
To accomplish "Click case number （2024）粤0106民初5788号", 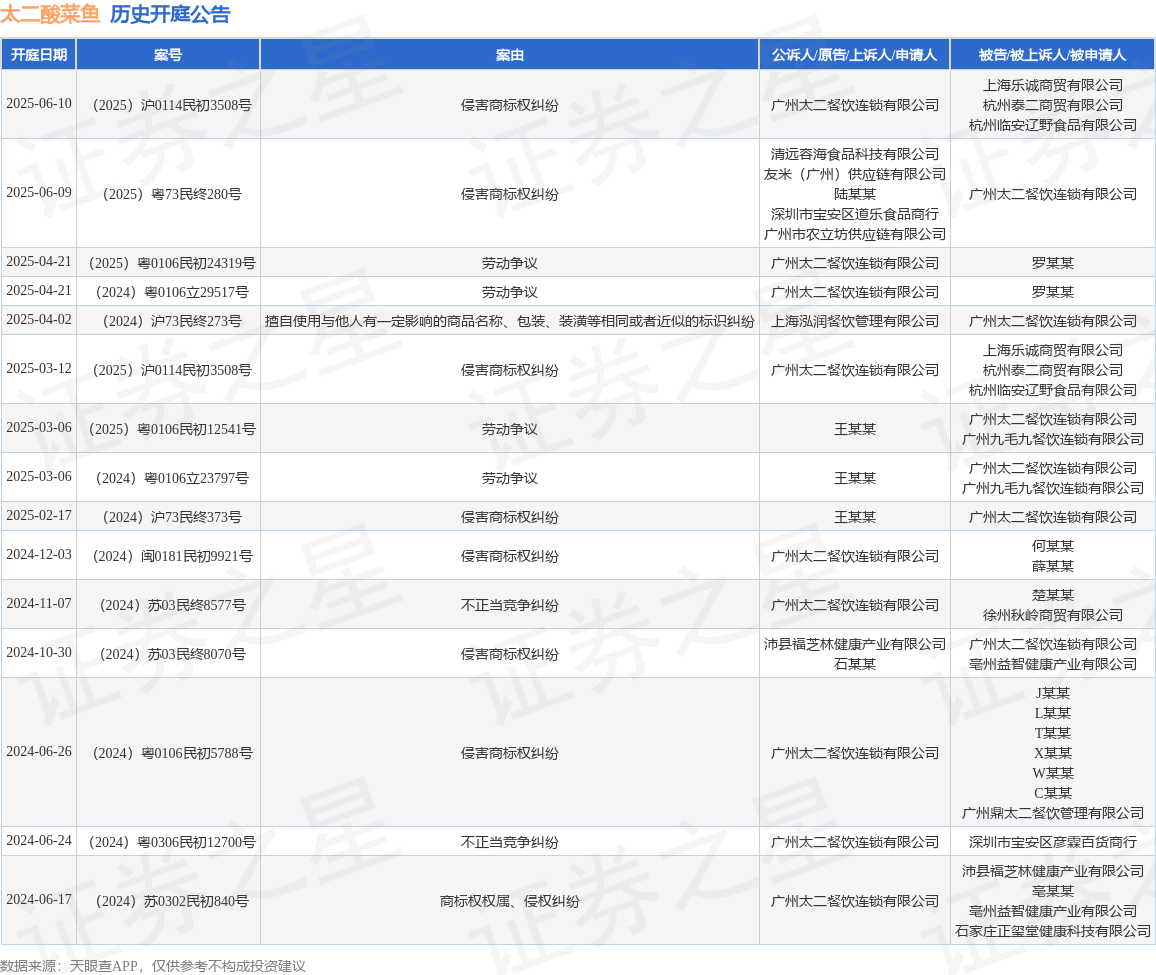I will [173, 753].
